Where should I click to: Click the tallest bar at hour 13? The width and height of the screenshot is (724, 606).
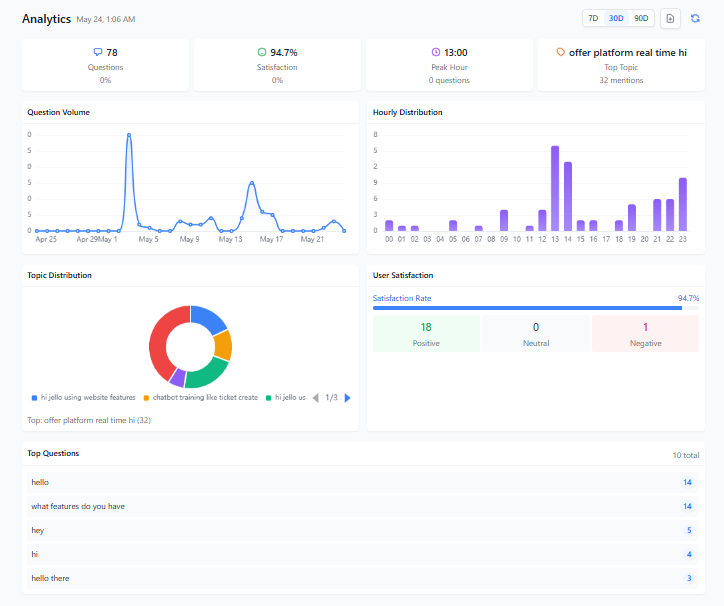point(555,188)
